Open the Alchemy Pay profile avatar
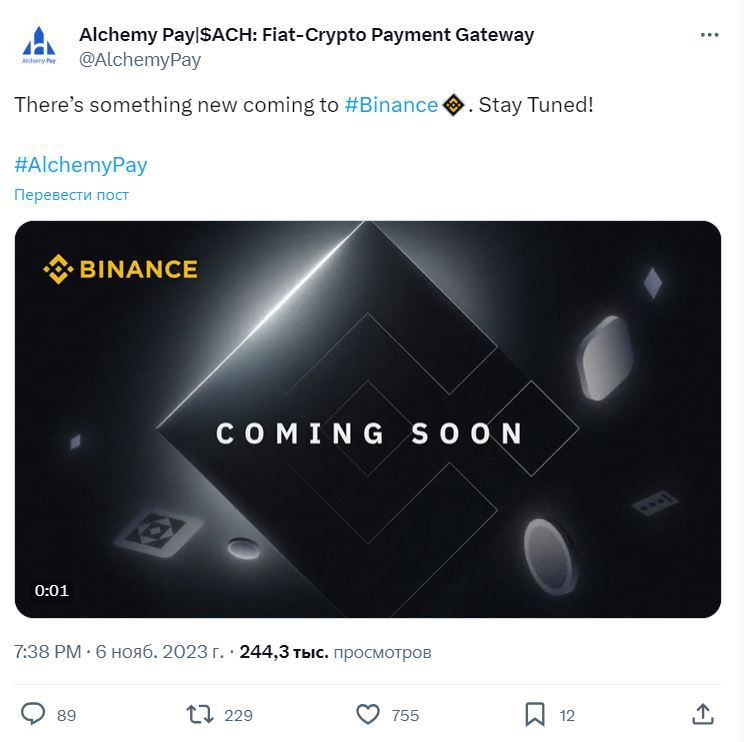The image size is (745, 742). coord(39,46)
